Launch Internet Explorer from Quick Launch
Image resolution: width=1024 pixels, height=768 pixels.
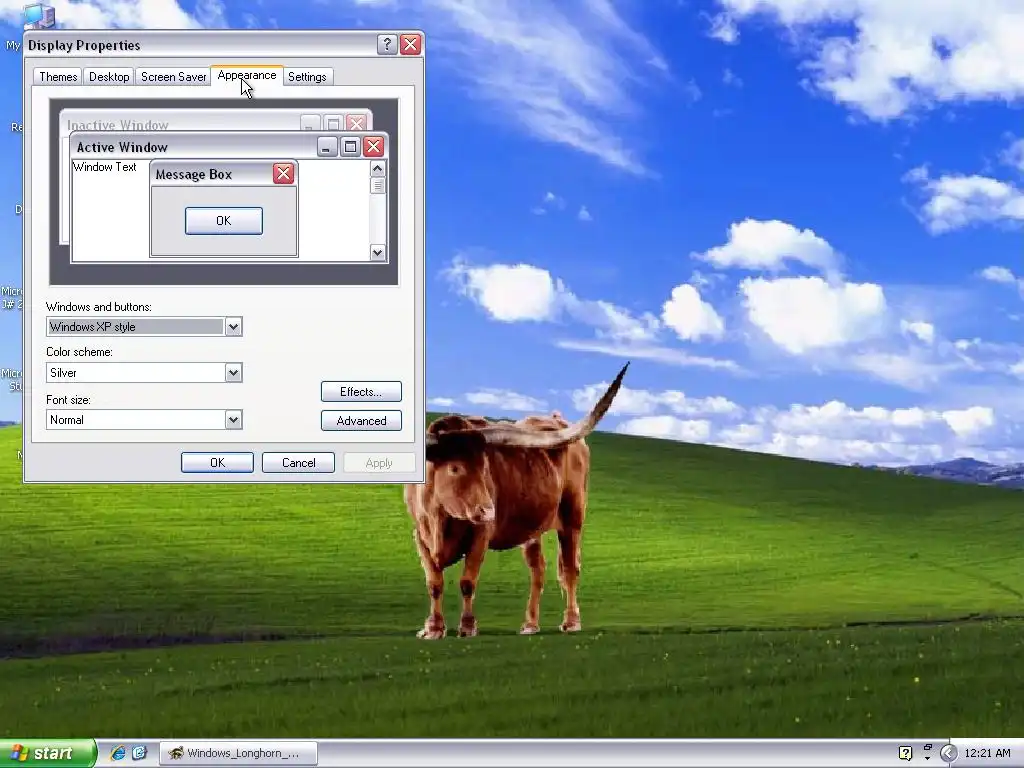click(118, 753)
